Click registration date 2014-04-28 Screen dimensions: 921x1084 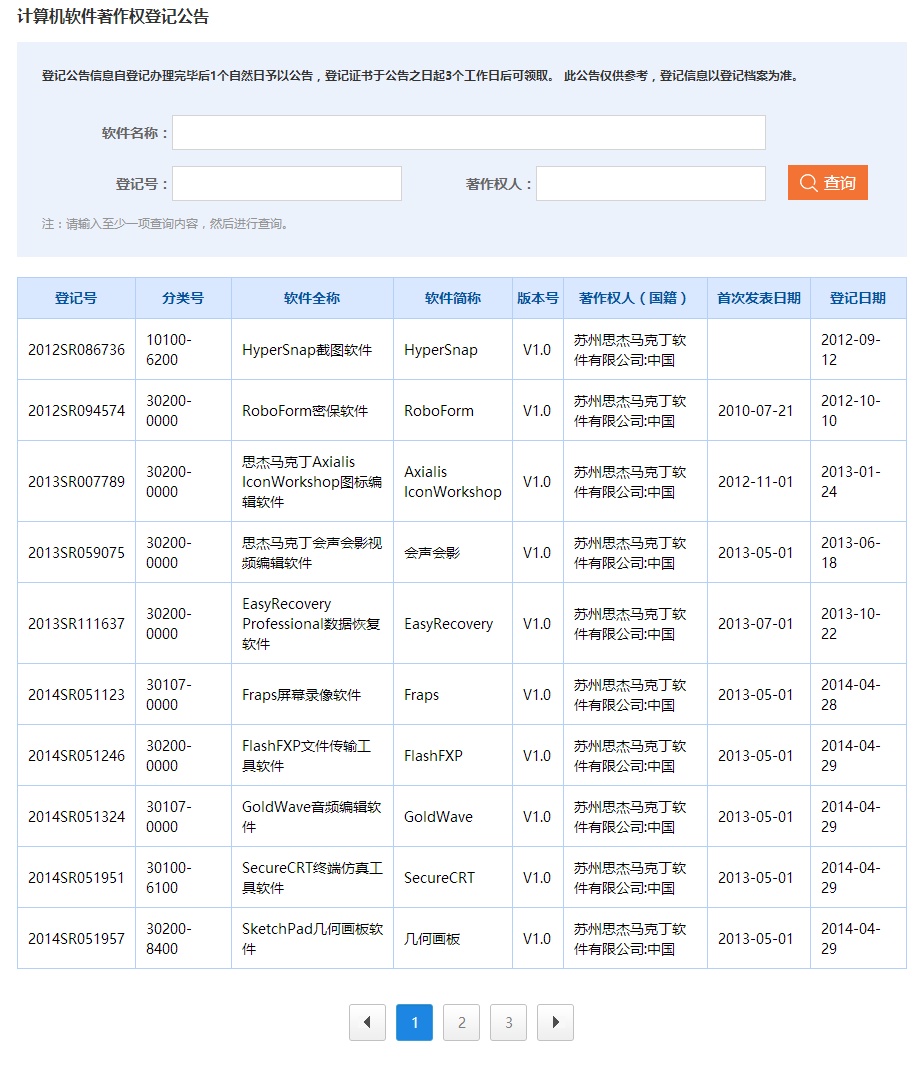click(850, 695)
